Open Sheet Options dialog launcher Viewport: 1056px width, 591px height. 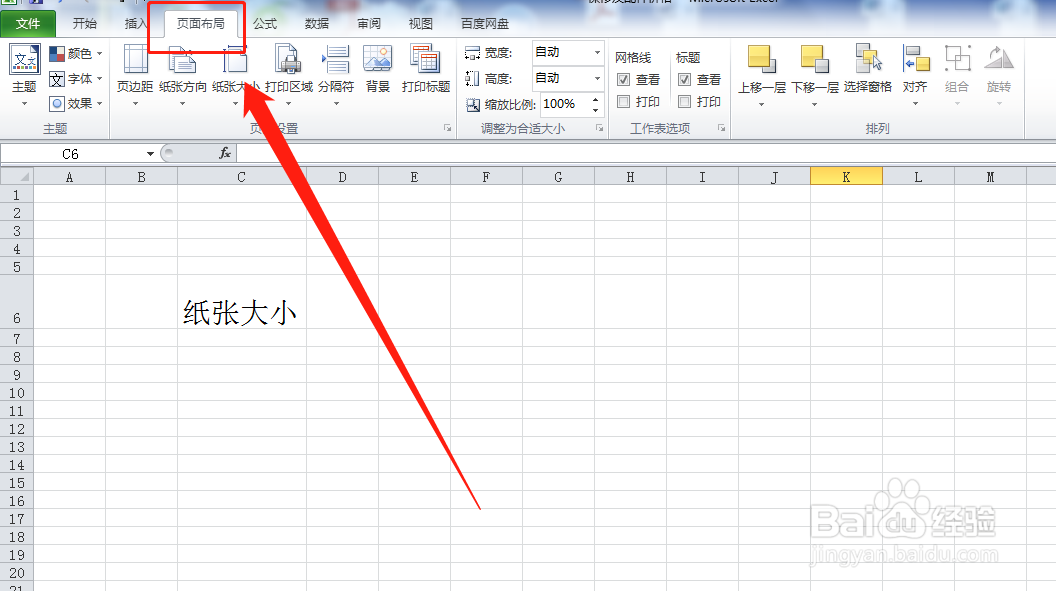tap(721, 128)
